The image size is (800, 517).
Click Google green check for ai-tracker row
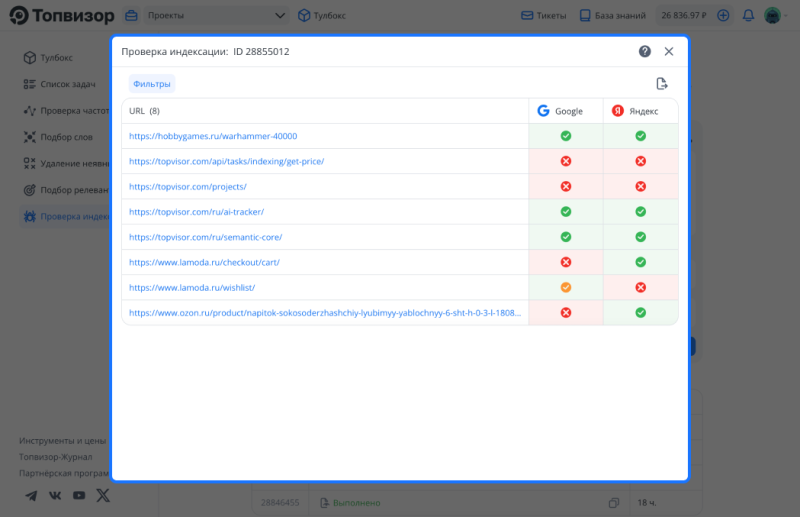tap(566, 212)
